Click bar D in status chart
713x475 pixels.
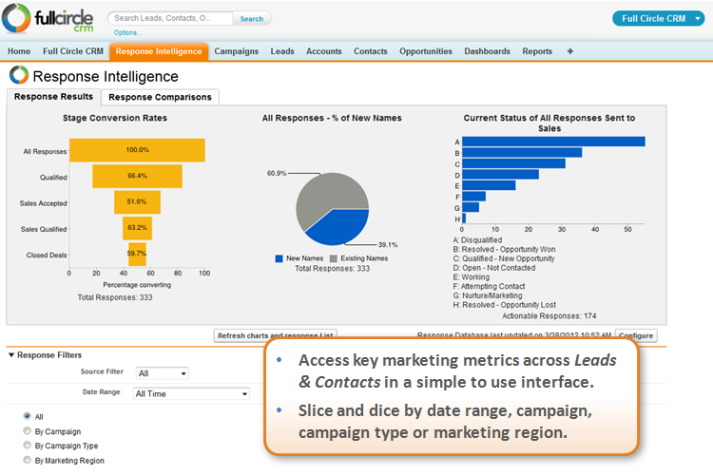500,174
